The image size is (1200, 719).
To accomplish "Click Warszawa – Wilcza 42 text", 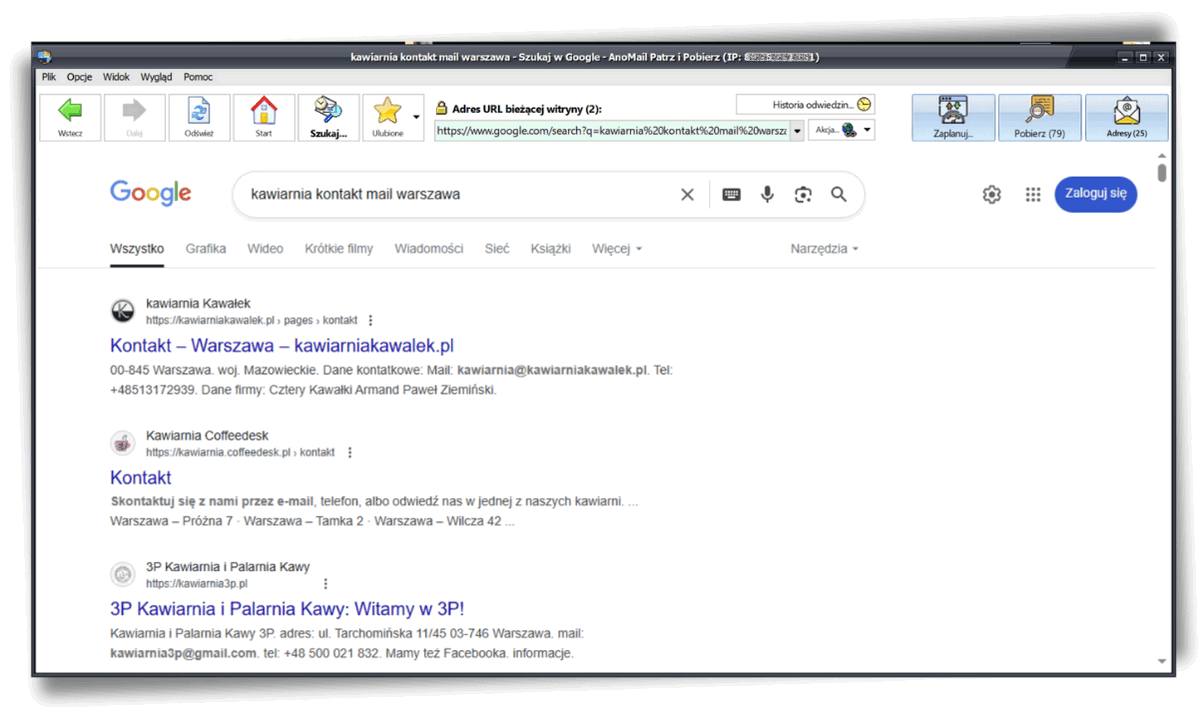I will click(x=438, y=522).
